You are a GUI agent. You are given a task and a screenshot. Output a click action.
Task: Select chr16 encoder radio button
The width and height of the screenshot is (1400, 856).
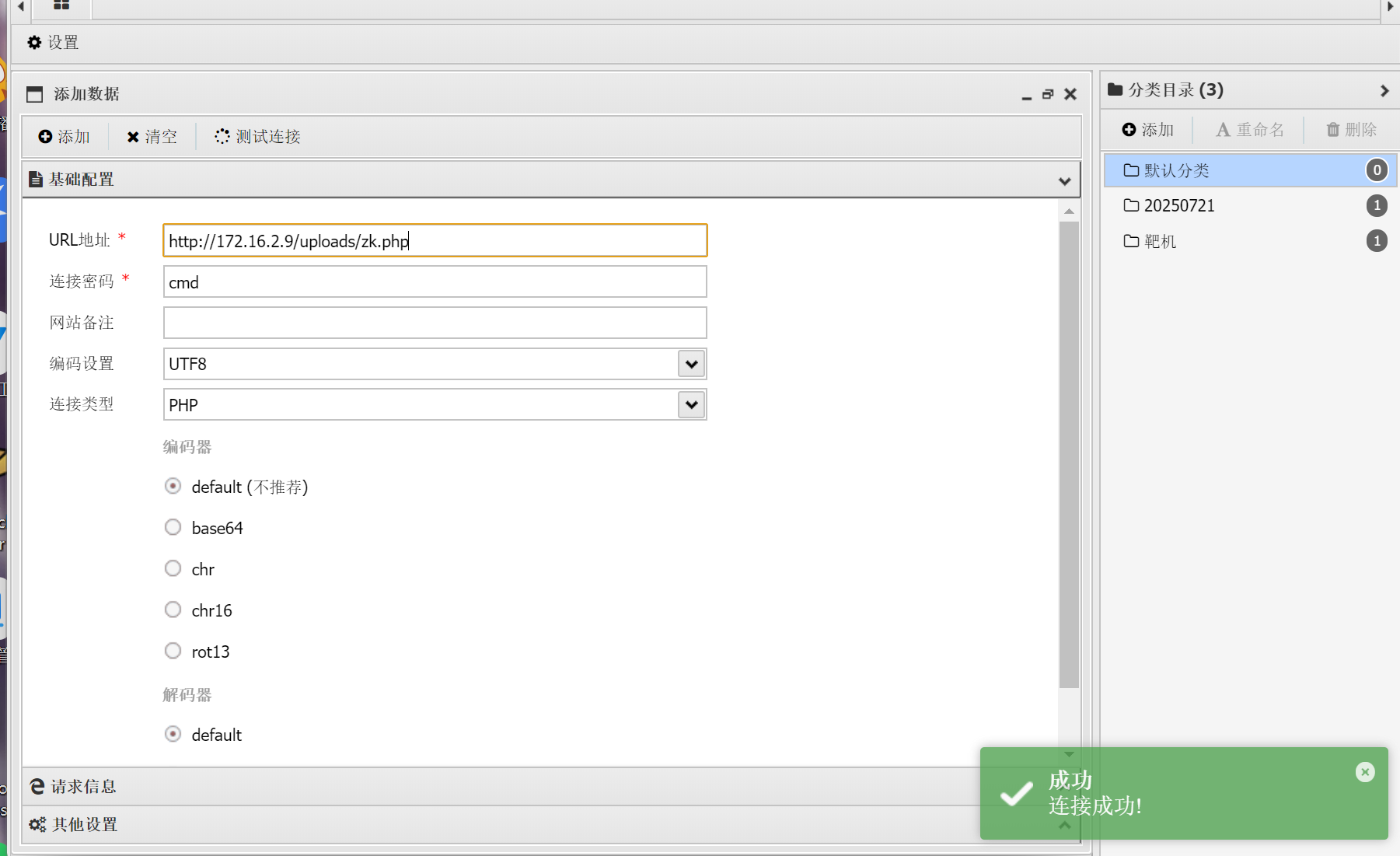coord(173,610)
